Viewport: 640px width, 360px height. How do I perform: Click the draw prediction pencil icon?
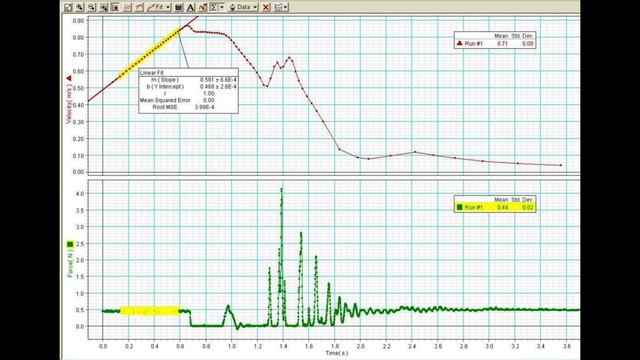(x=202, y=7)
